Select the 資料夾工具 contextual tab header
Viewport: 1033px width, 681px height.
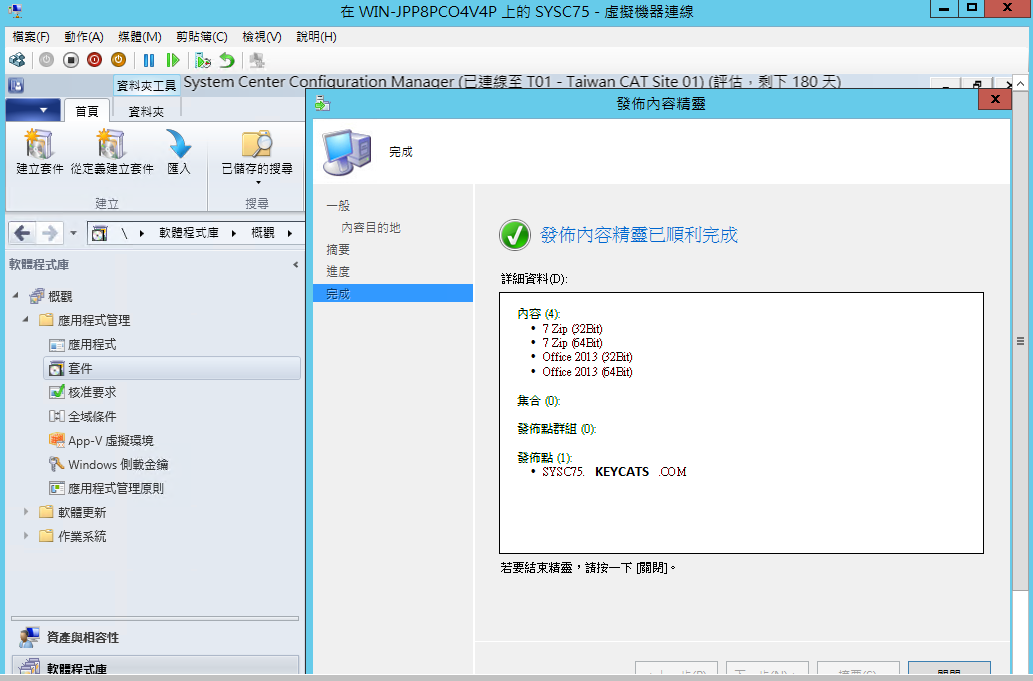(146, 86)
